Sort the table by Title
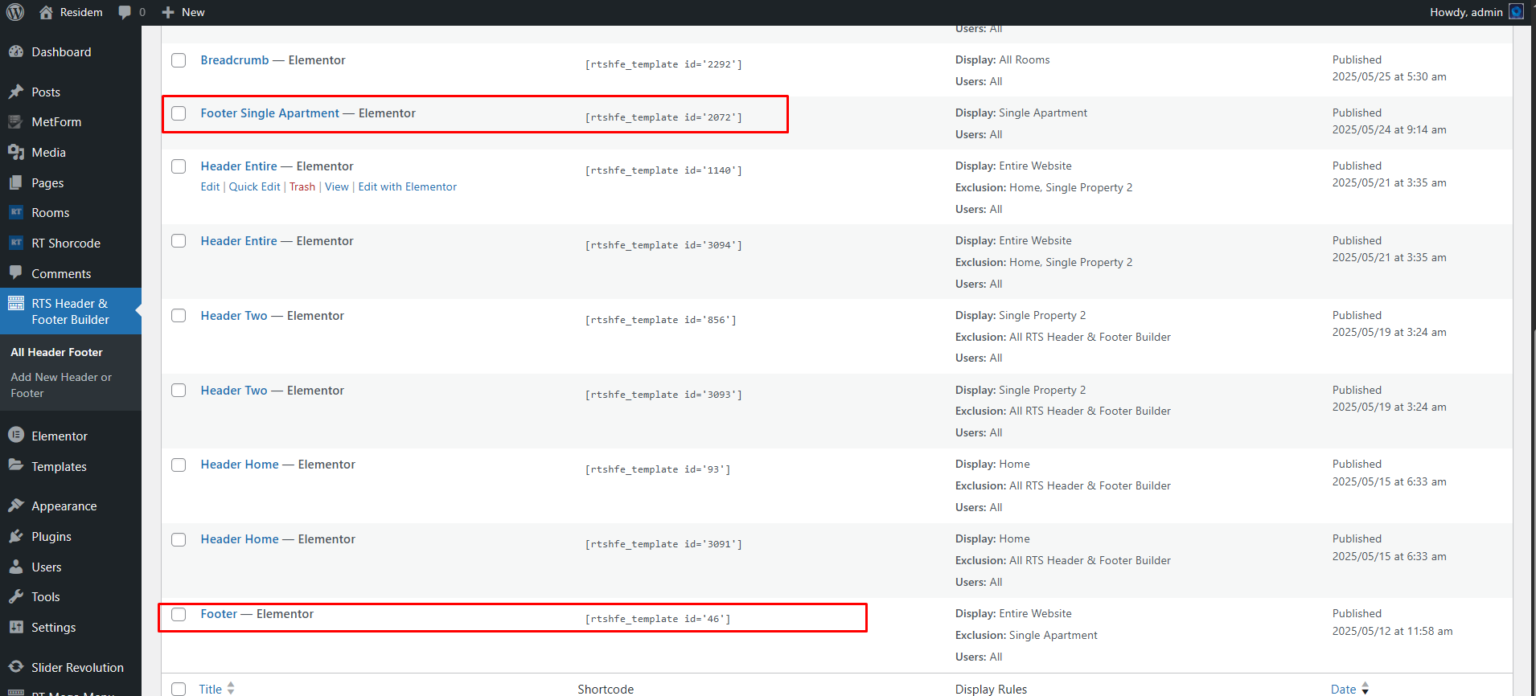1536x696 pixels. 210,689
